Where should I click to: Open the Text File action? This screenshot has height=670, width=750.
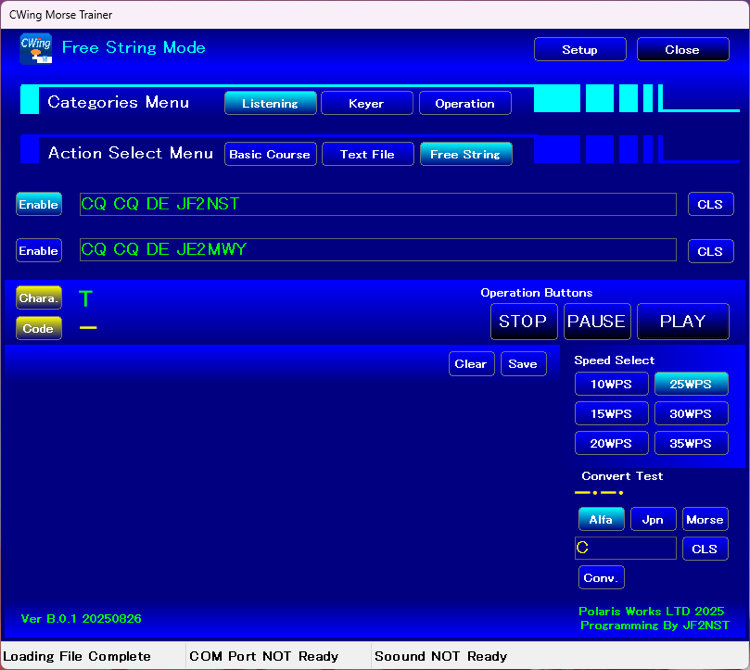point(367,154)
